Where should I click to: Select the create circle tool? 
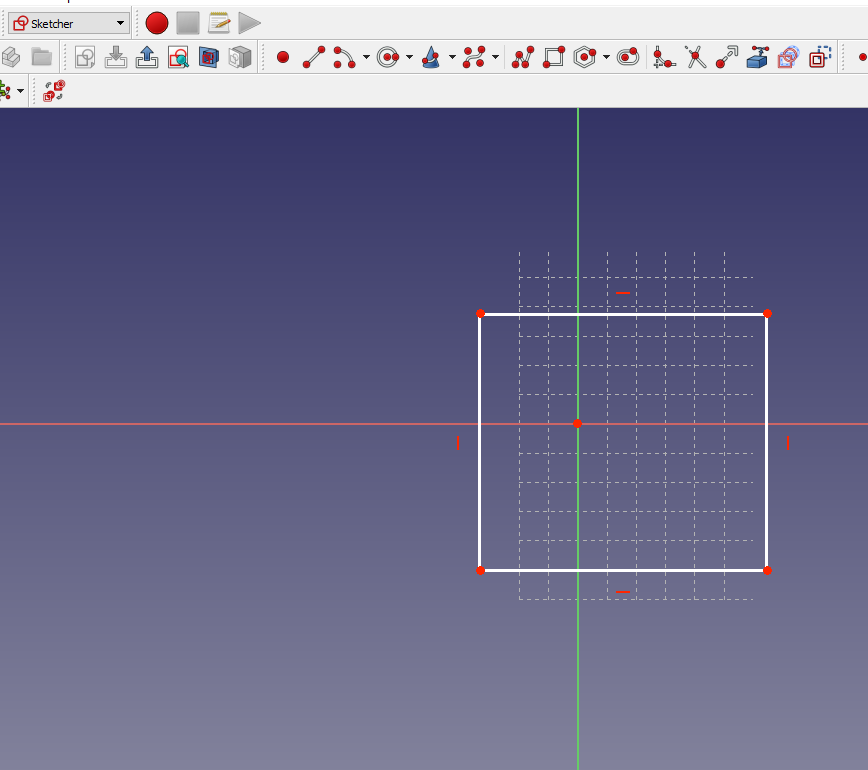(388, 57)
